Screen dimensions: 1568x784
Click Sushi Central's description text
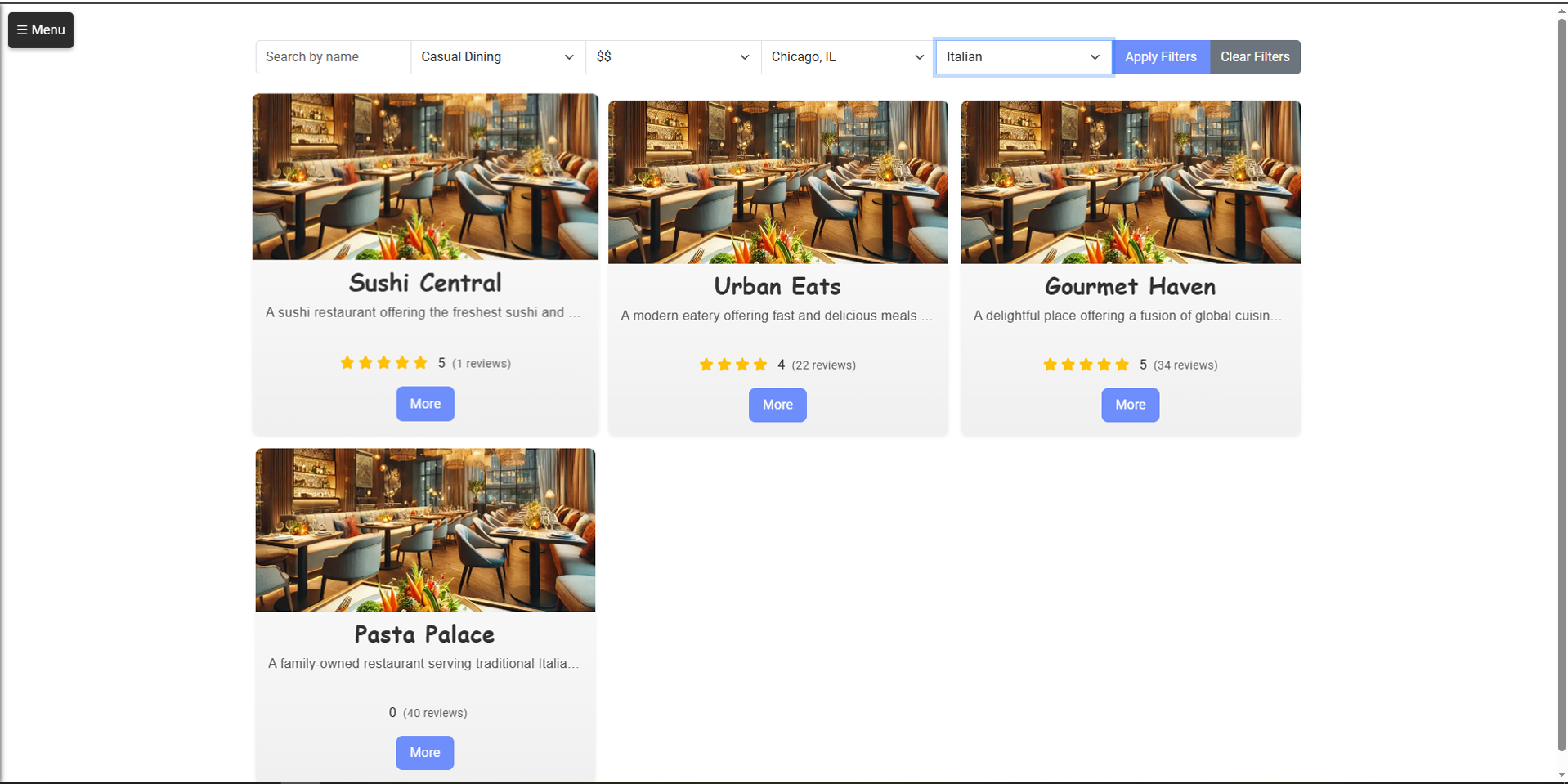tap(423, 312)
